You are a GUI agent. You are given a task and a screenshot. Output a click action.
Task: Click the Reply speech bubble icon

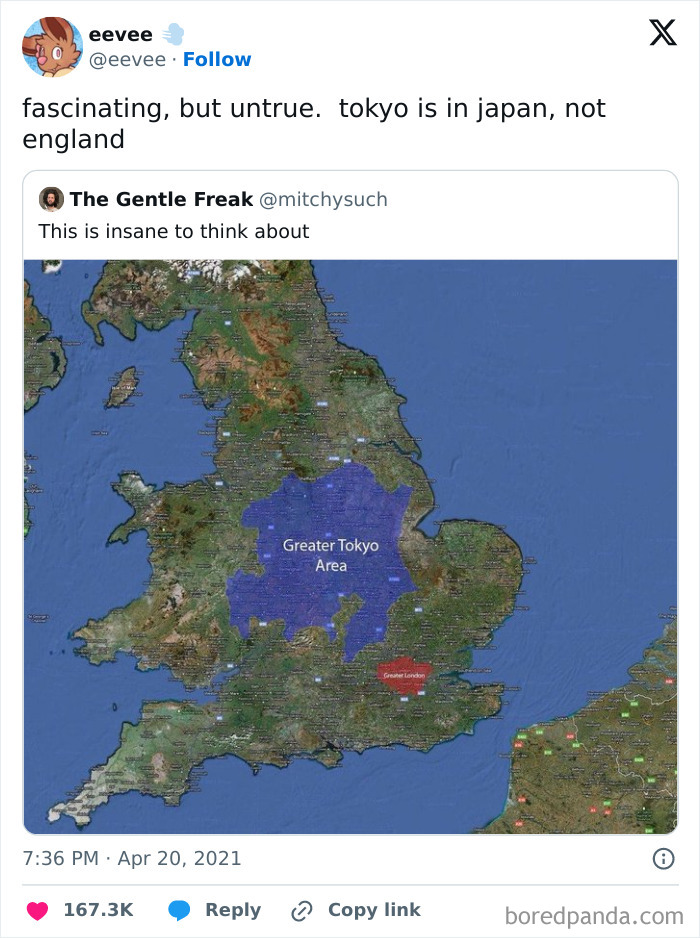coord(181,910)
